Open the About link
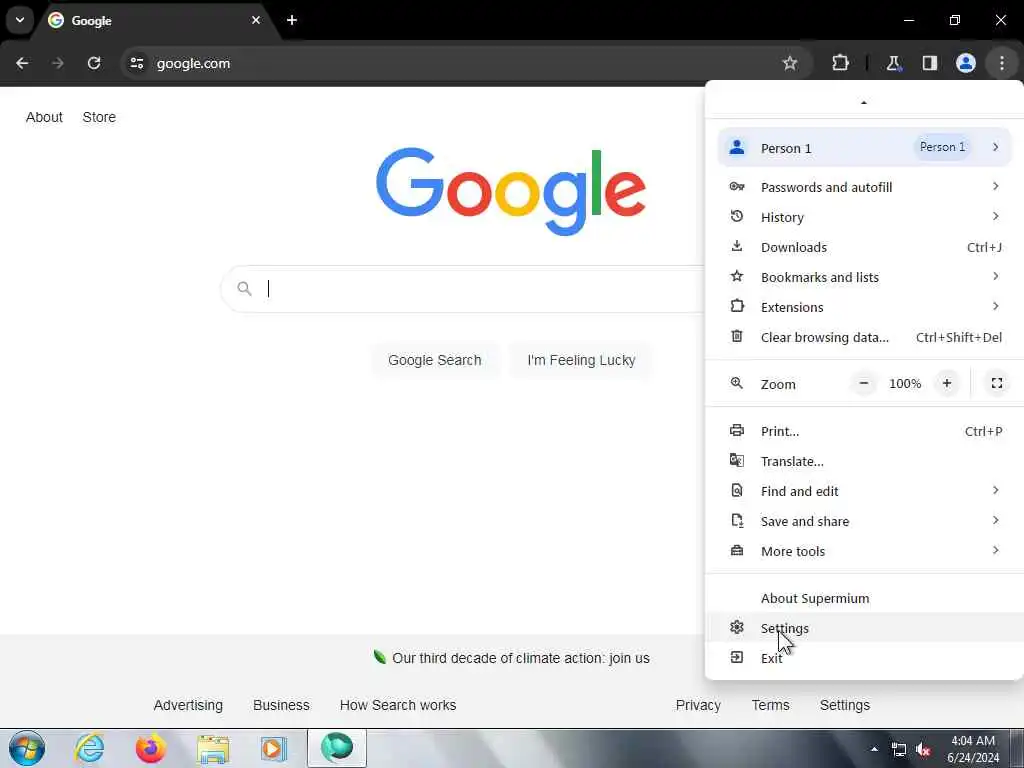Screen dimensions: 1024x768 pyautogui.click(x=44, y=118)
